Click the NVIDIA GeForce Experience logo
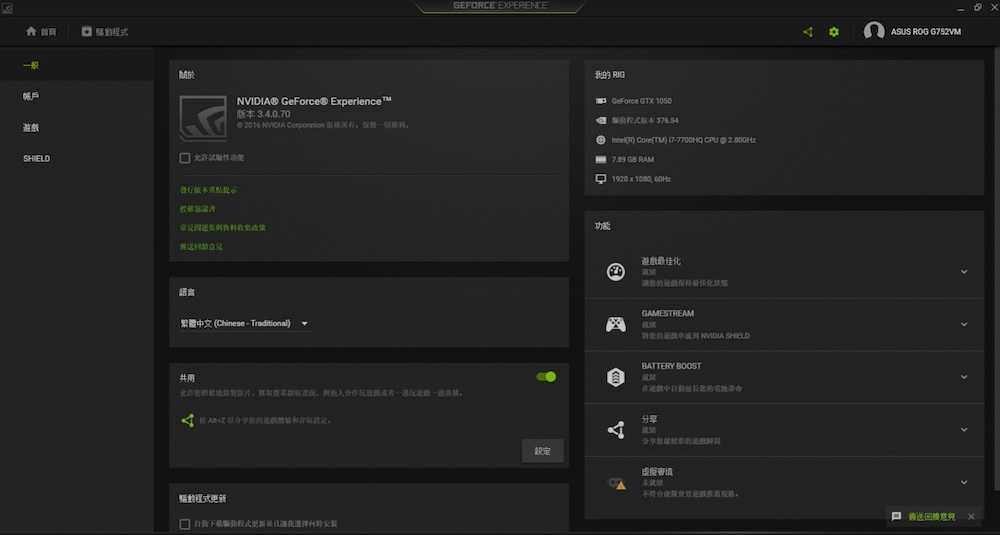1000x535 pixels. [203, 118]
